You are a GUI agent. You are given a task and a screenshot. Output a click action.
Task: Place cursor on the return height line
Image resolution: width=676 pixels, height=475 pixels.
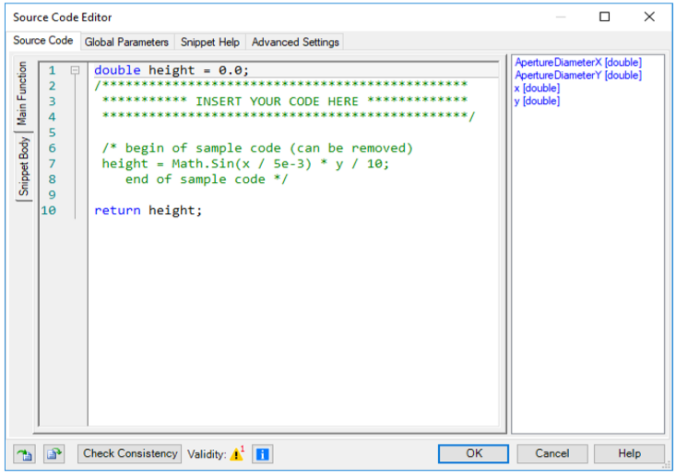148,210
